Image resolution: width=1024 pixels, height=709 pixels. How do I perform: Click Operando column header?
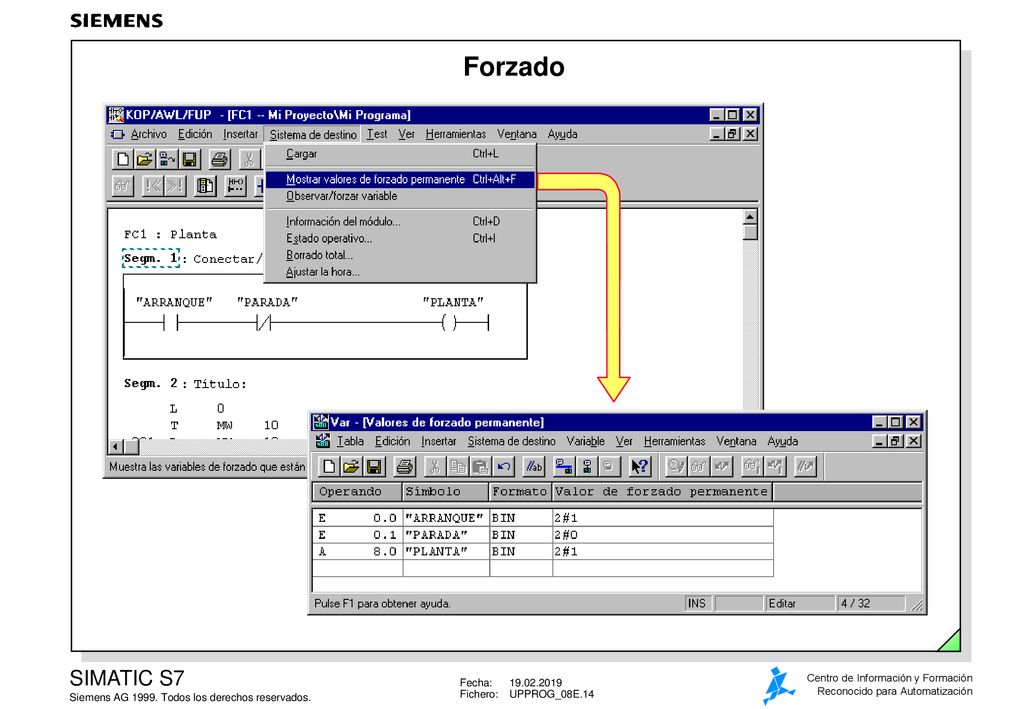[x=357, y=492]
